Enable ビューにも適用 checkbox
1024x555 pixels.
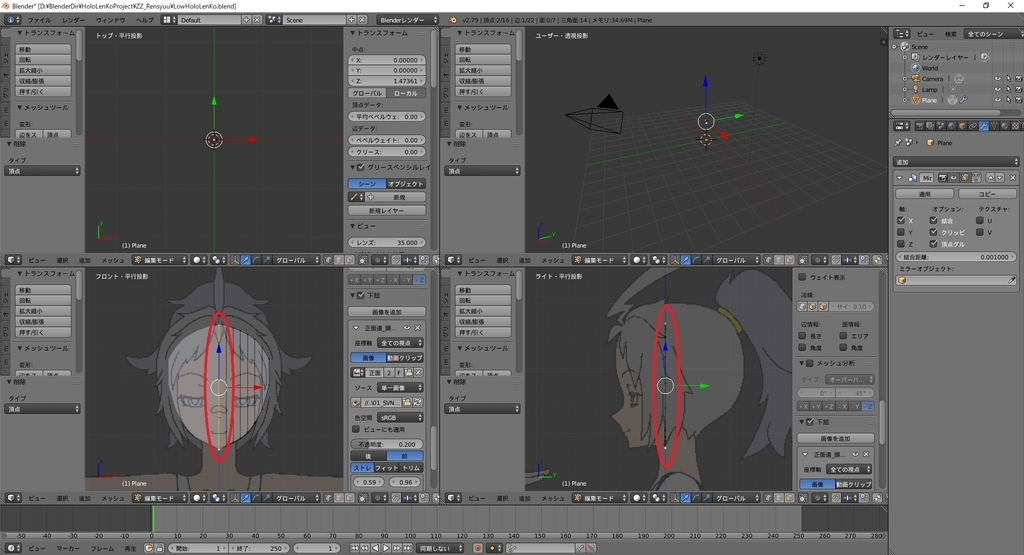point(356,429)
